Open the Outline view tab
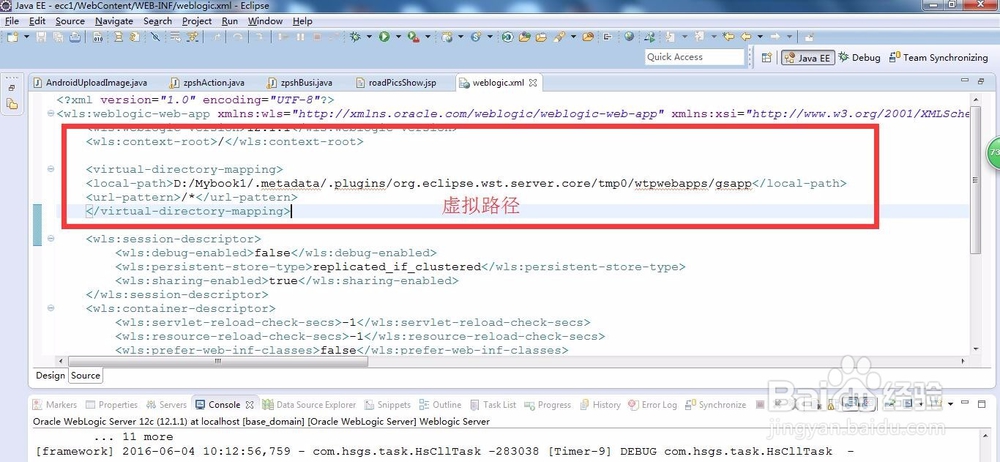This screenshot has width=1000, height=462. click(x=440, y=405)
